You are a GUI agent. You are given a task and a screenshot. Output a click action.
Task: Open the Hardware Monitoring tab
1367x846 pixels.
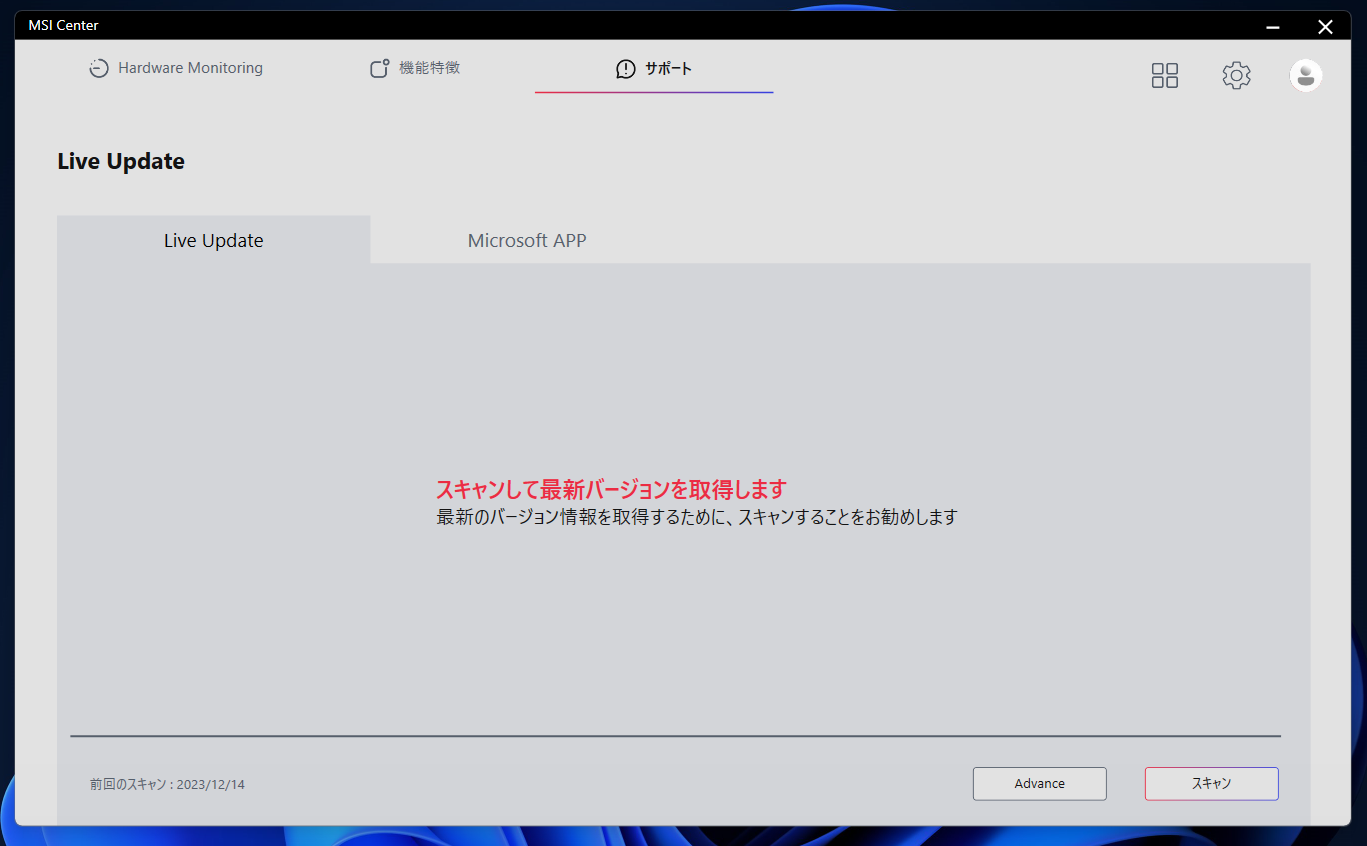point(175,68)
